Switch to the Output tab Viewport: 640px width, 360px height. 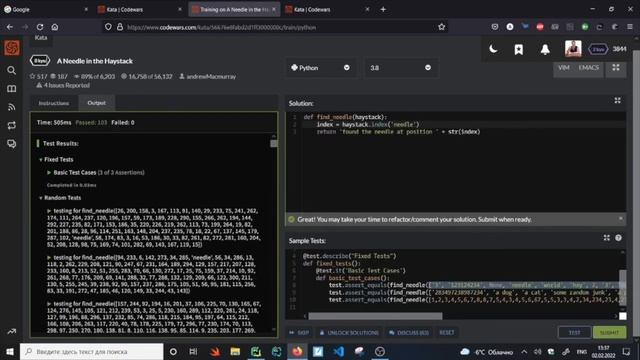(x=96, y=103)
